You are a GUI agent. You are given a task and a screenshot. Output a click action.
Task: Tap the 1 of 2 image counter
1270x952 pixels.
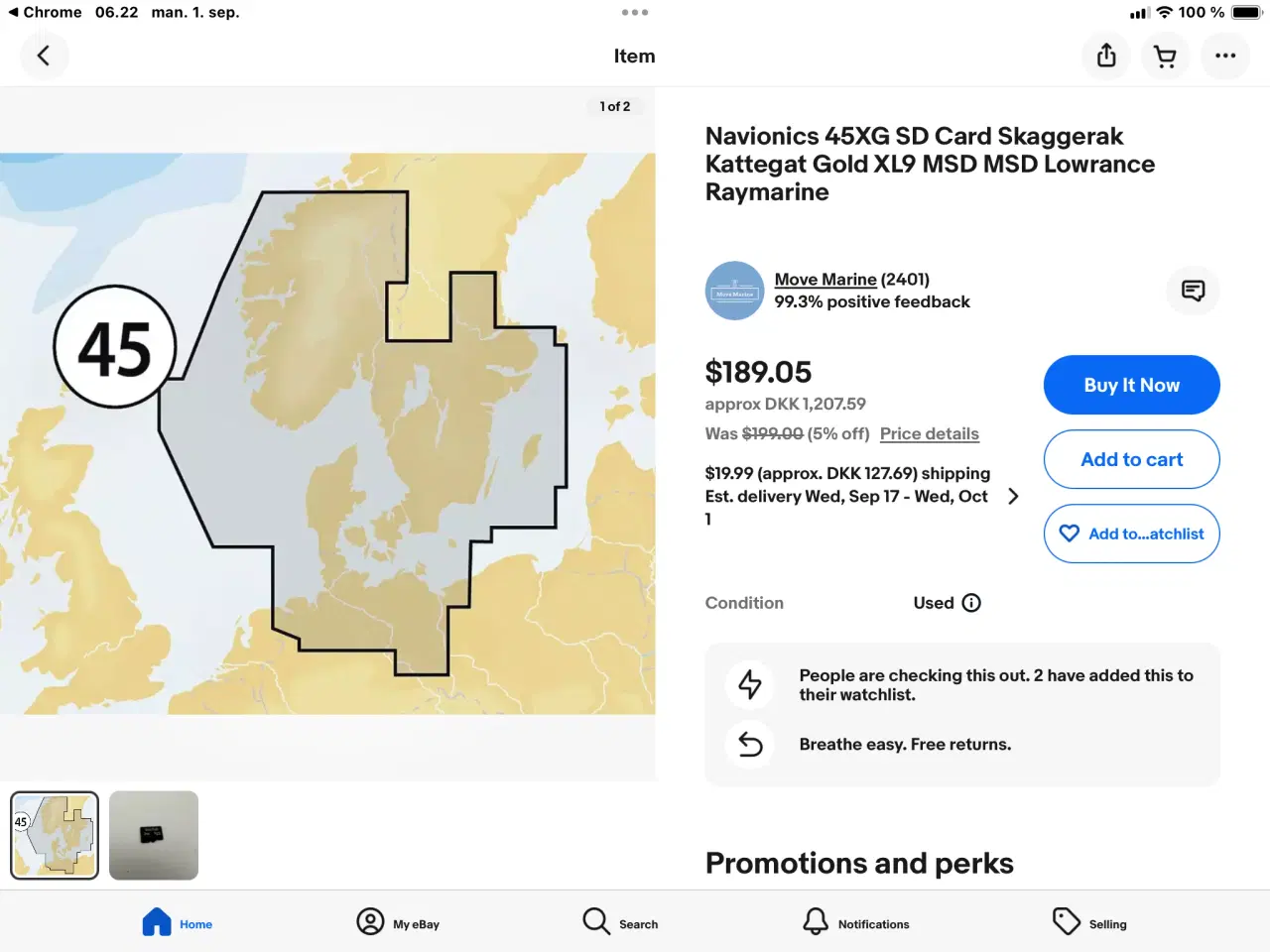[x=615, y=106]
